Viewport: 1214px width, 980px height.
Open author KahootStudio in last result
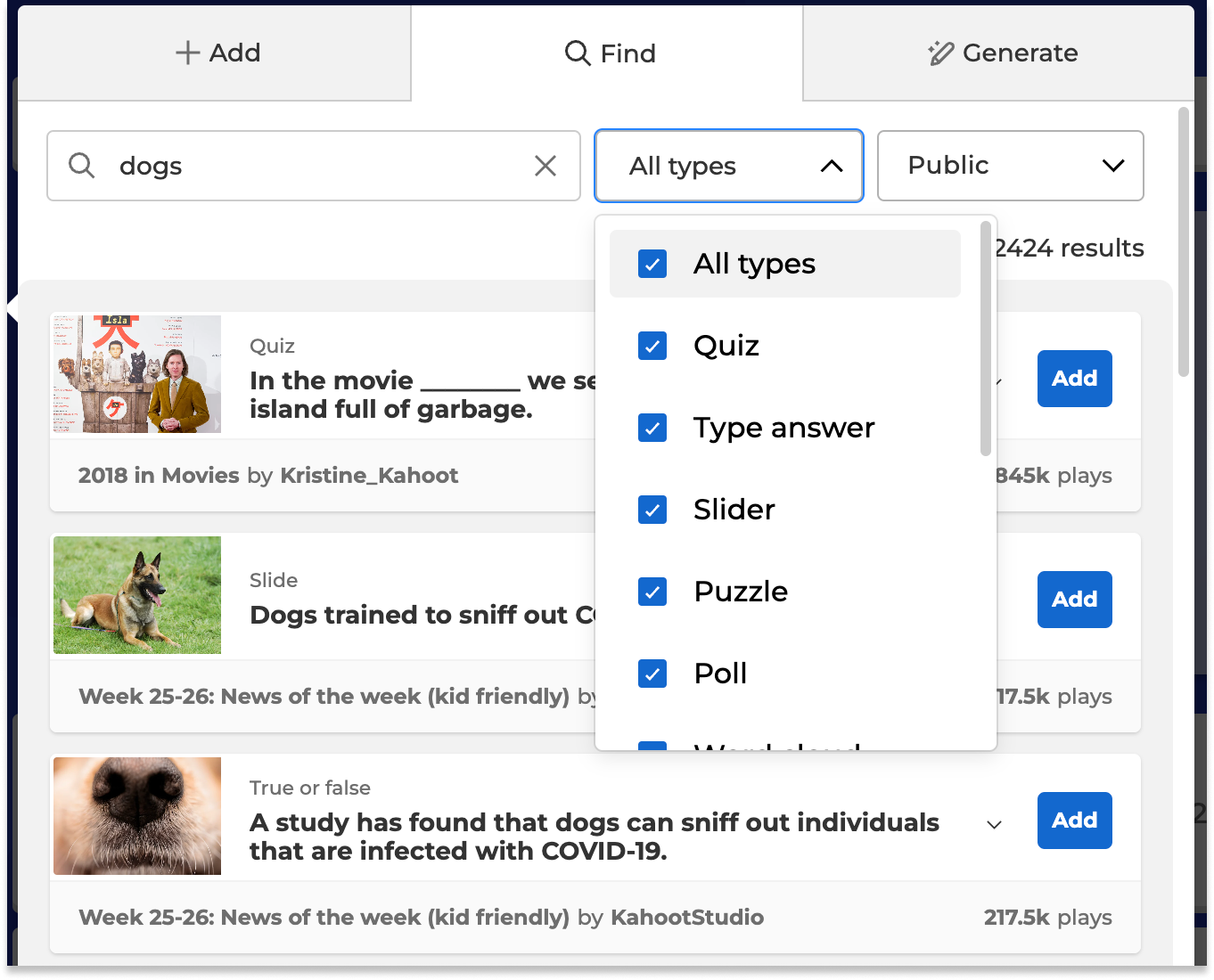click(x=687, y=918)
